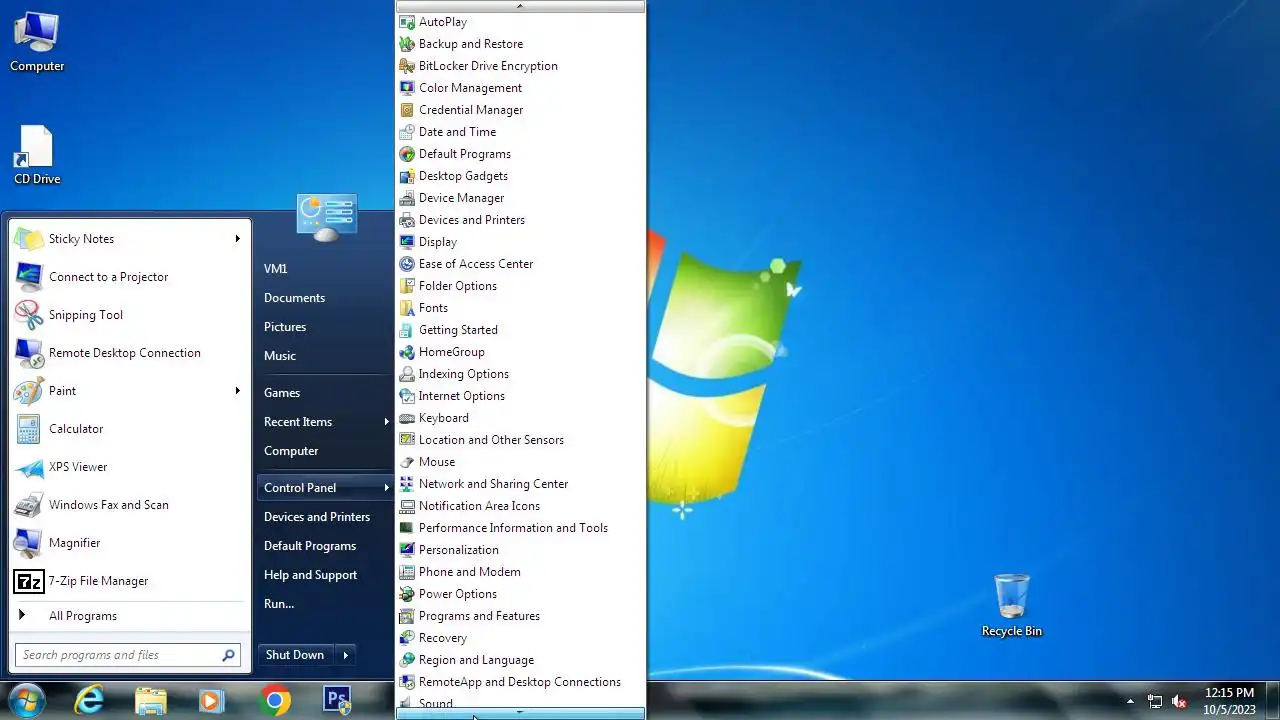Open Windows Fax and Scan icon
The height and width of the screenshot is (720, 1280).
pyautogui.click(x=29, y=505)
